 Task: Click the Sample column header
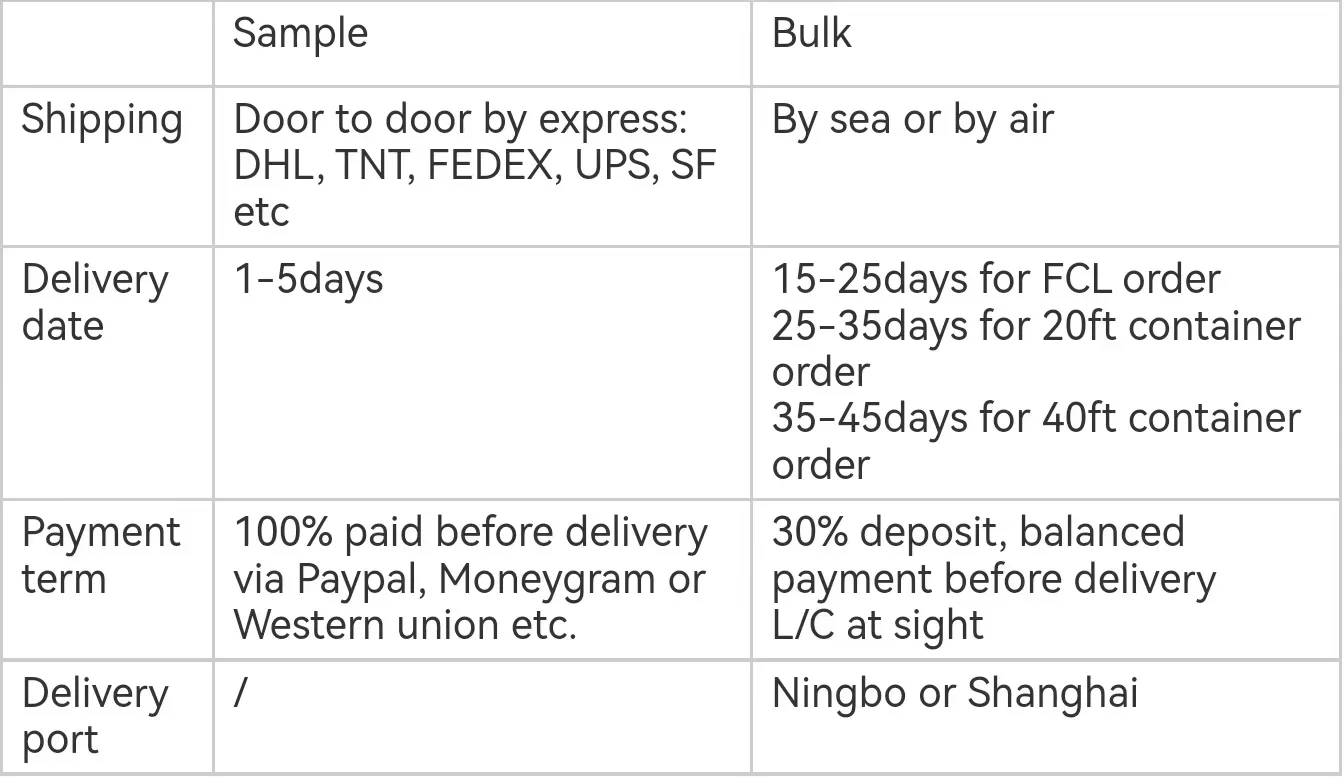tap(300, 34)
